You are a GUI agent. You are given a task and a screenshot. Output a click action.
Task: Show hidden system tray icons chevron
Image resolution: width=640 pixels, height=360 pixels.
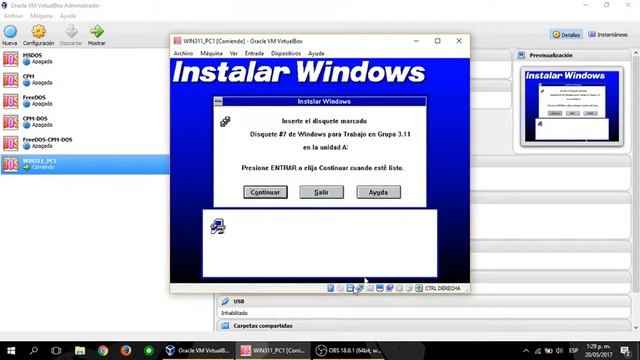click(x=526, y=351)
